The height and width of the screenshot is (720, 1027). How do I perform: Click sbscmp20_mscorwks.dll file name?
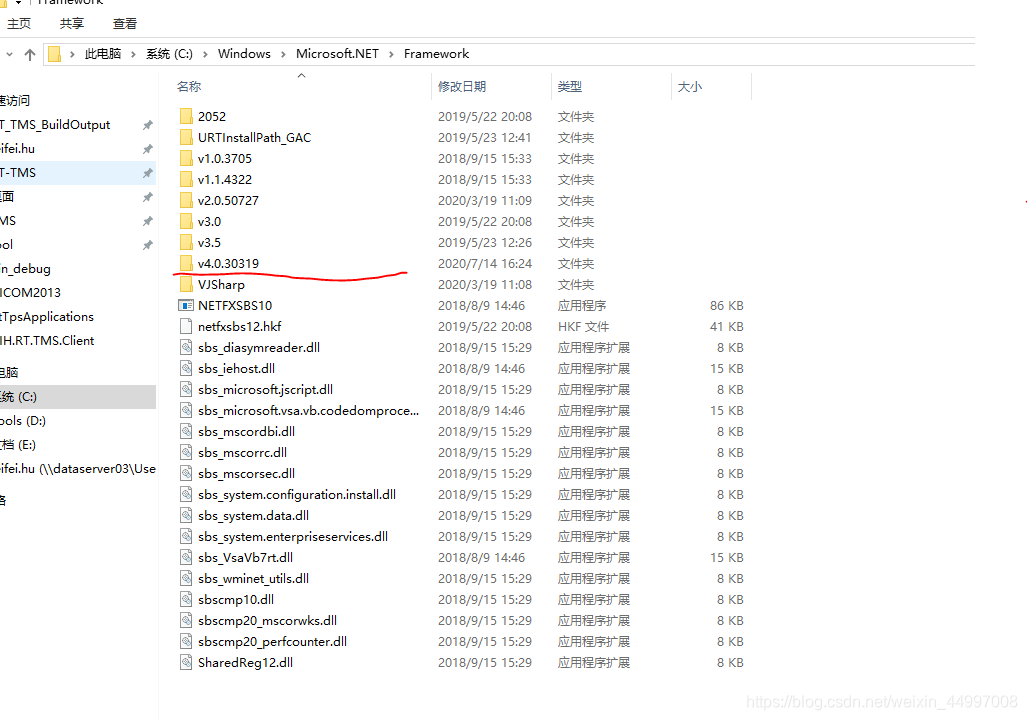point(267,620)
